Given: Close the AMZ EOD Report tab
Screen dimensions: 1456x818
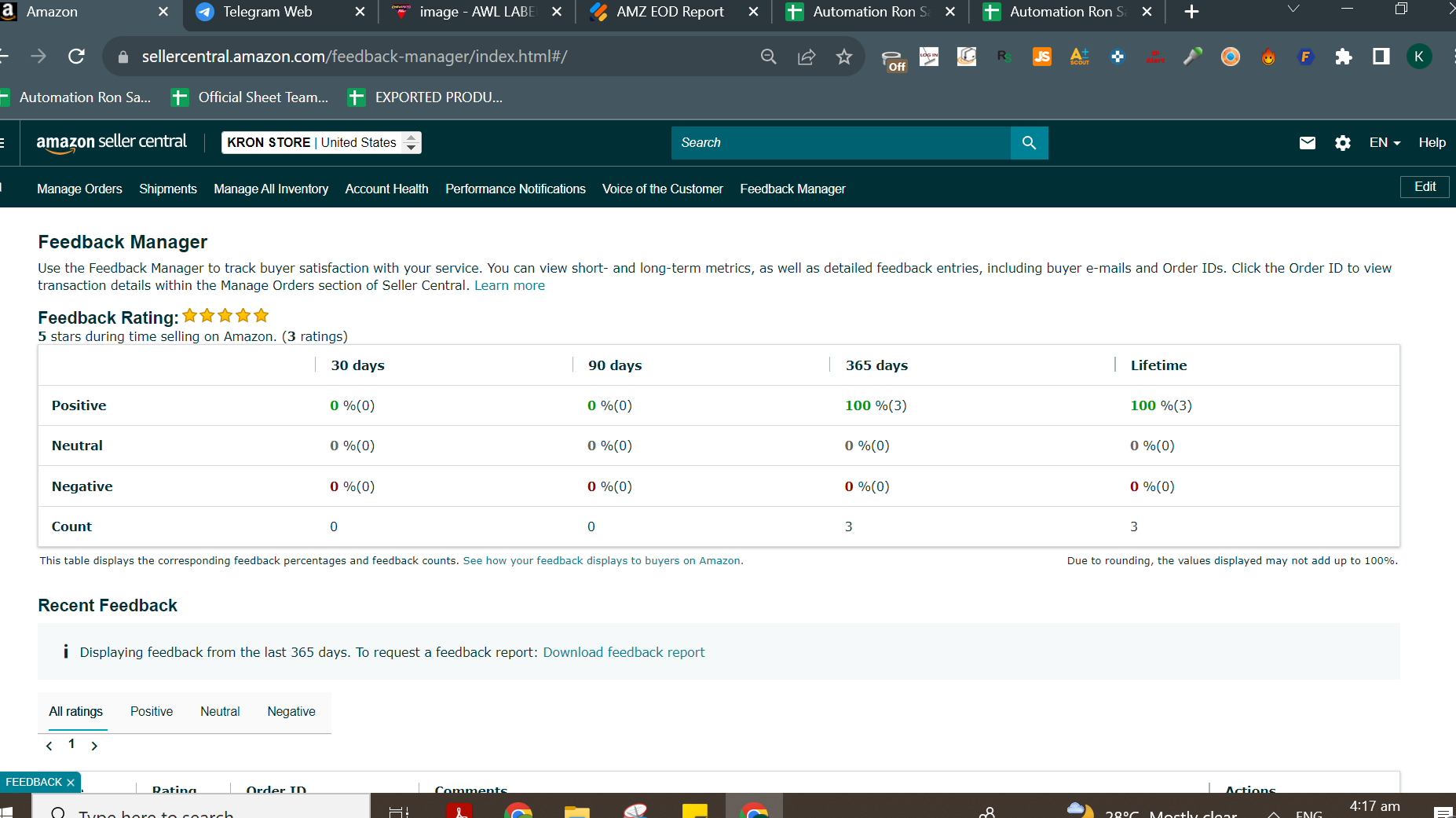Looking at the screenshot, I should 753,12.
